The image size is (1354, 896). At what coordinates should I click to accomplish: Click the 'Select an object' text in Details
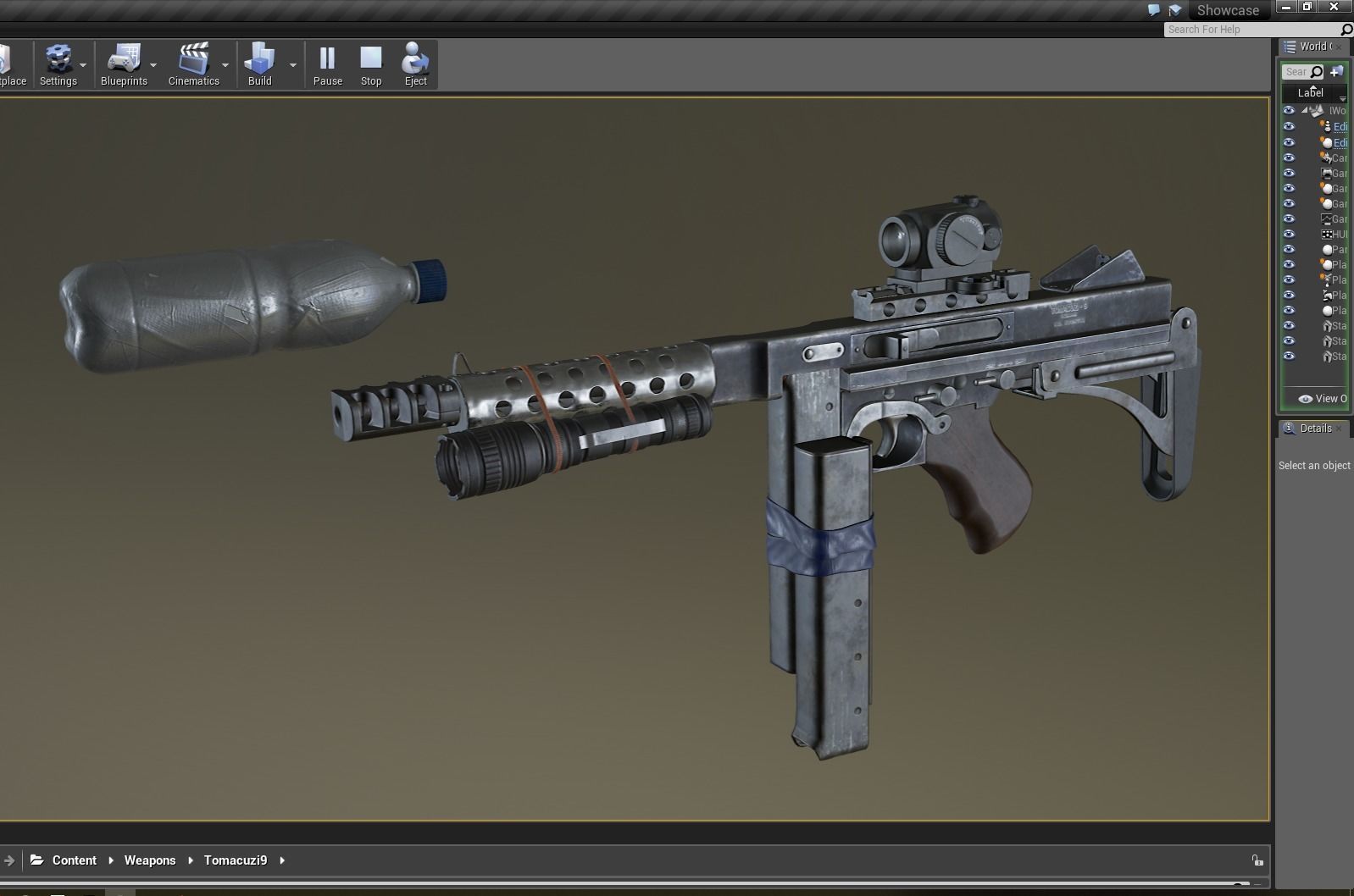pos(1314,466)
